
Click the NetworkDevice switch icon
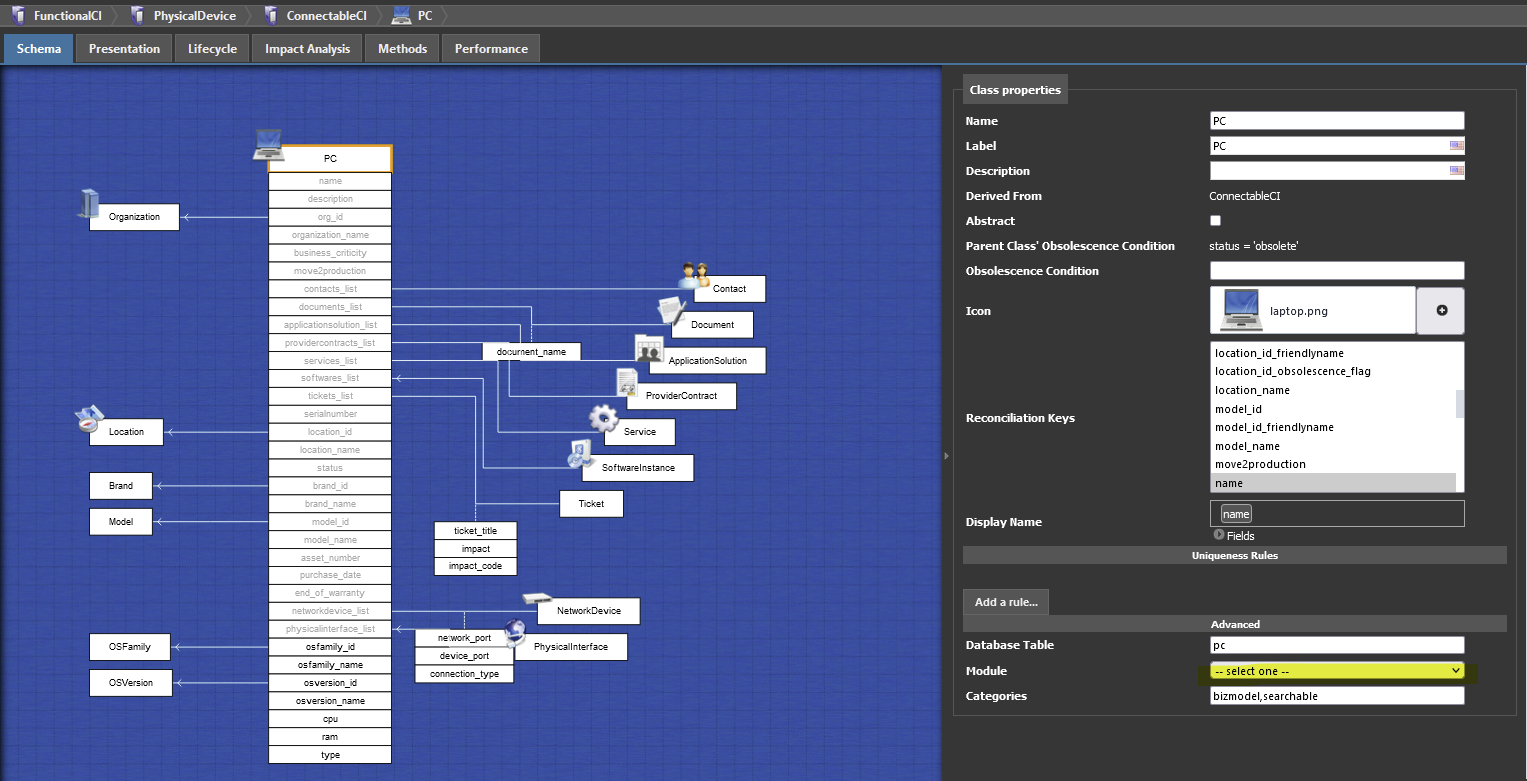click(x=537, y=598)
